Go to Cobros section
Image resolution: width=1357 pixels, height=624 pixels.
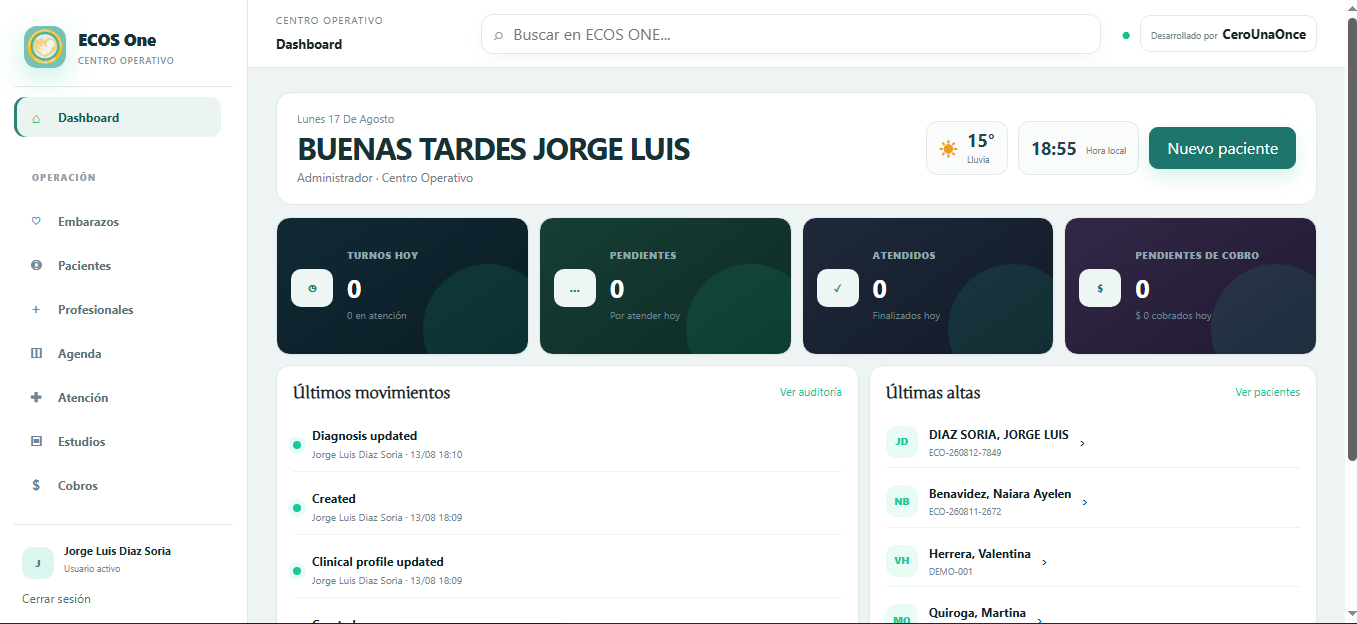coord(118,485)
